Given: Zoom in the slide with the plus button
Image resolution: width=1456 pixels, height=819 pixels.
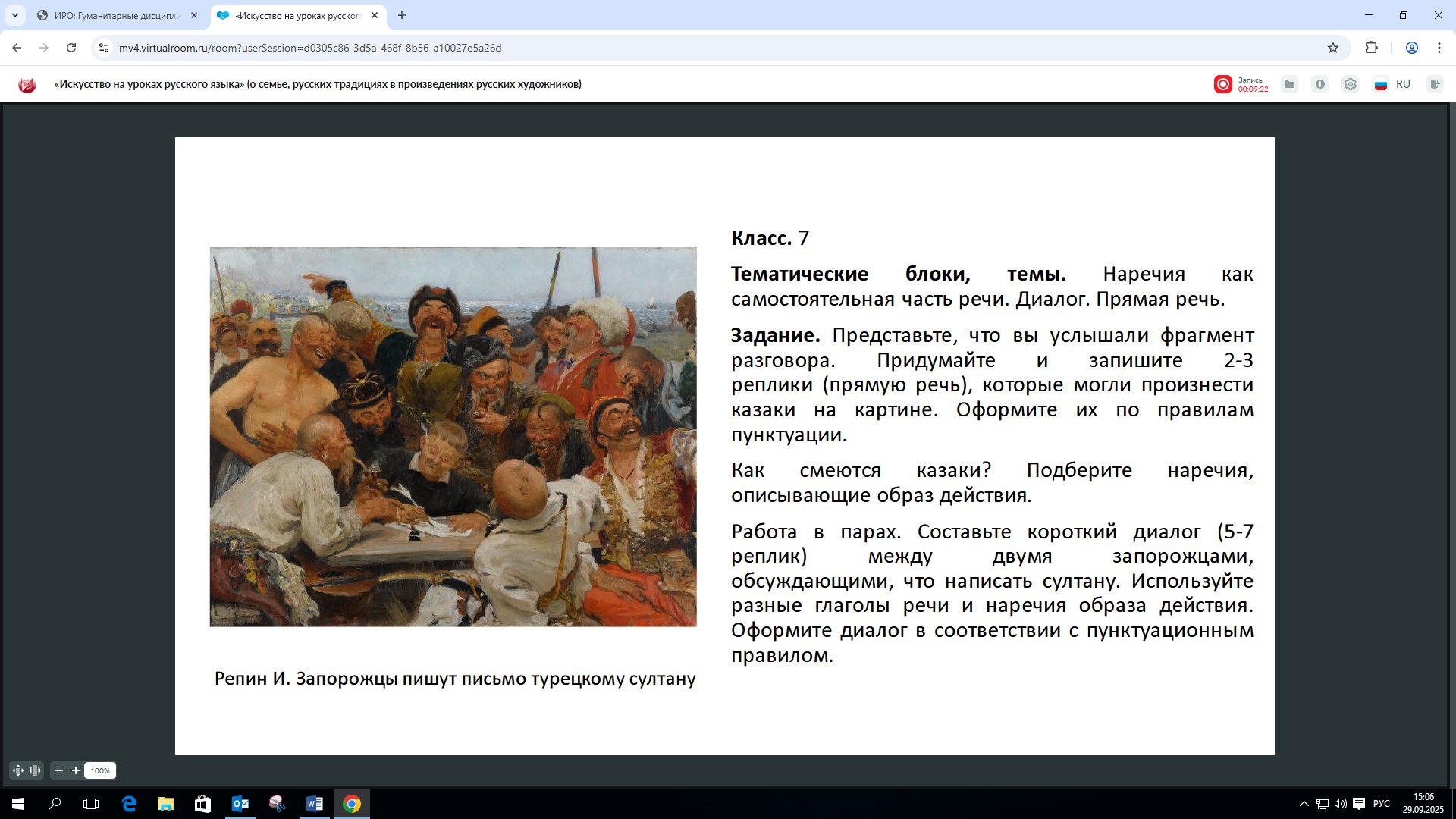Looking at the screenshot, I should pyautogui.click(x=76, y=770).
